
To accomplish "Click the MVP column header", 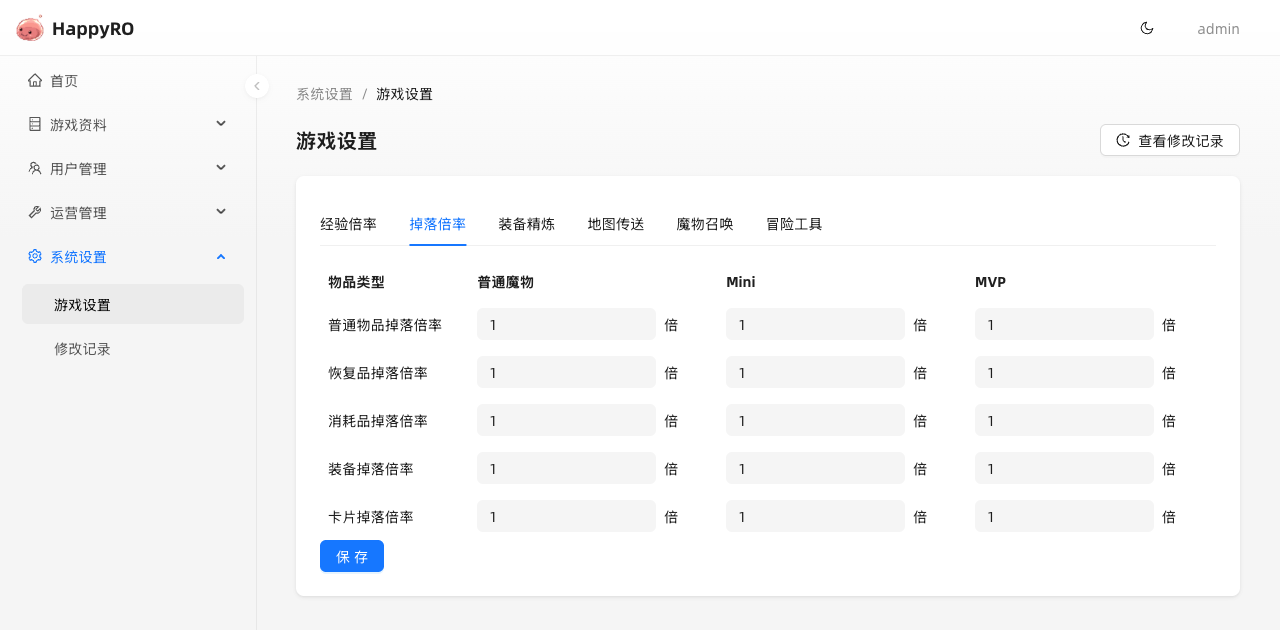I will pyautogui.click(x=990, y=282).
